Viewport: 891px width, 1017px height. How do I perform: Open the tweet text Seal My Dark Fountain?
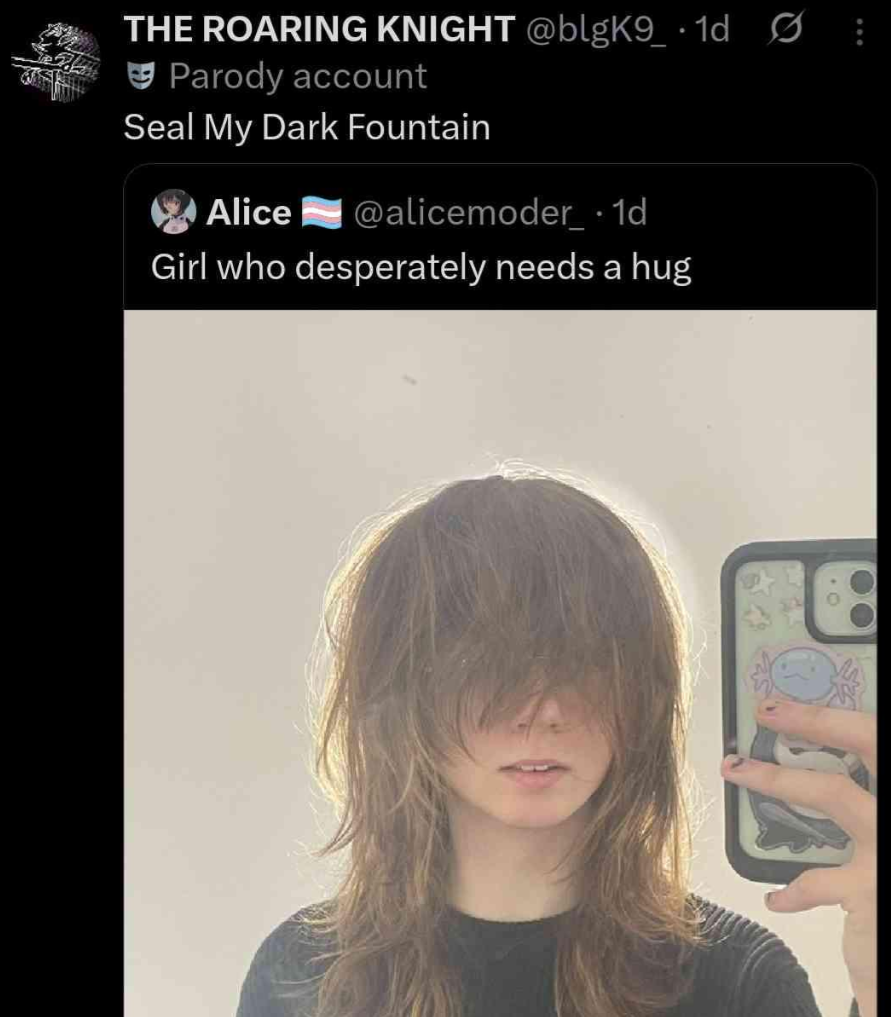[307, 126]
